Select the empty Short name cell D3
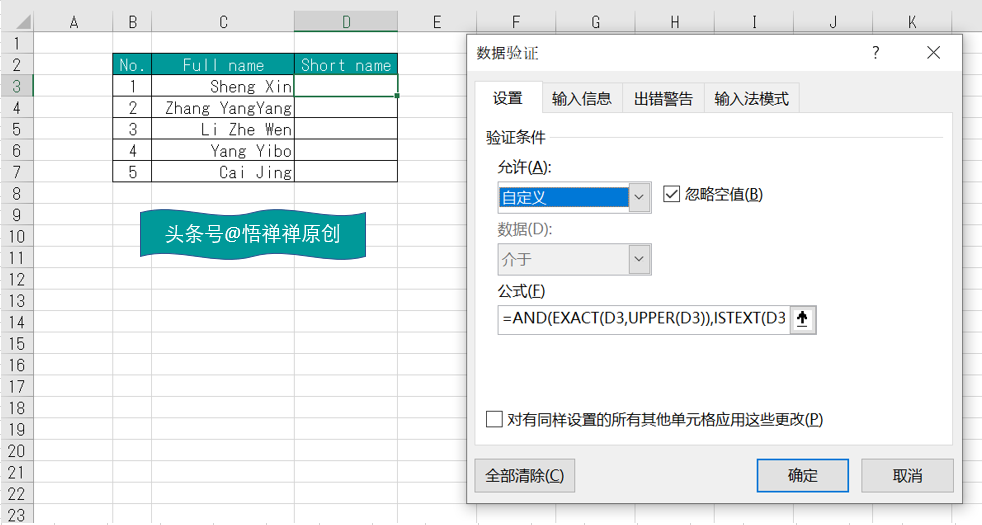982x525 pixels. point(346,86)
